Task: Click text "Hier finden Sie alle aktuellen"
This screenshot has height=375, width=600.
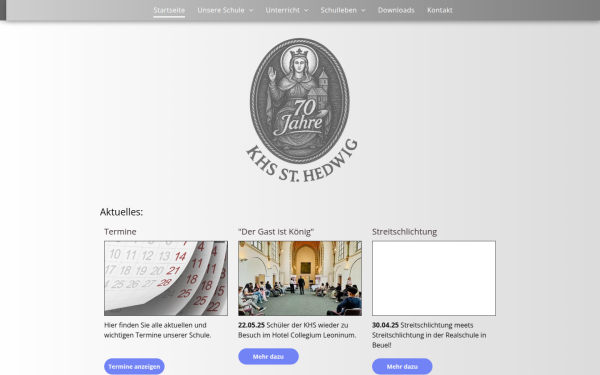Action: pyautogui.click(x=149, y=325)
